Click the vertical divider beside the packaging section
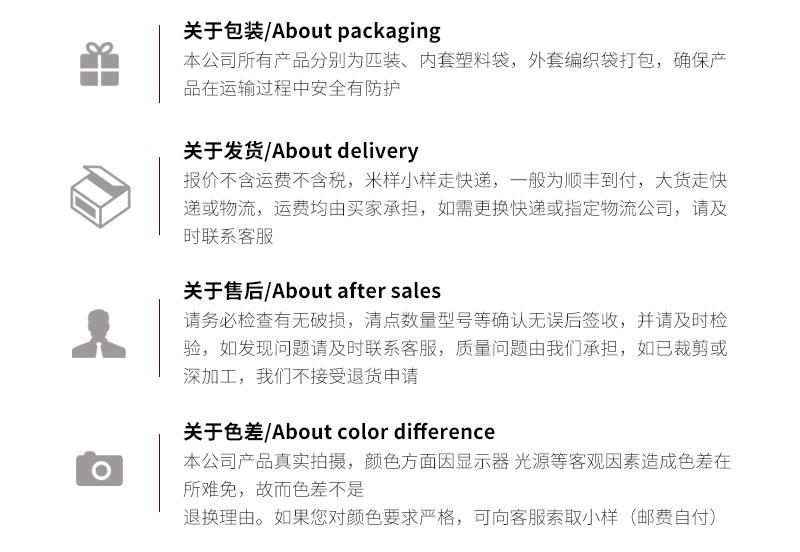 point(159,64)
